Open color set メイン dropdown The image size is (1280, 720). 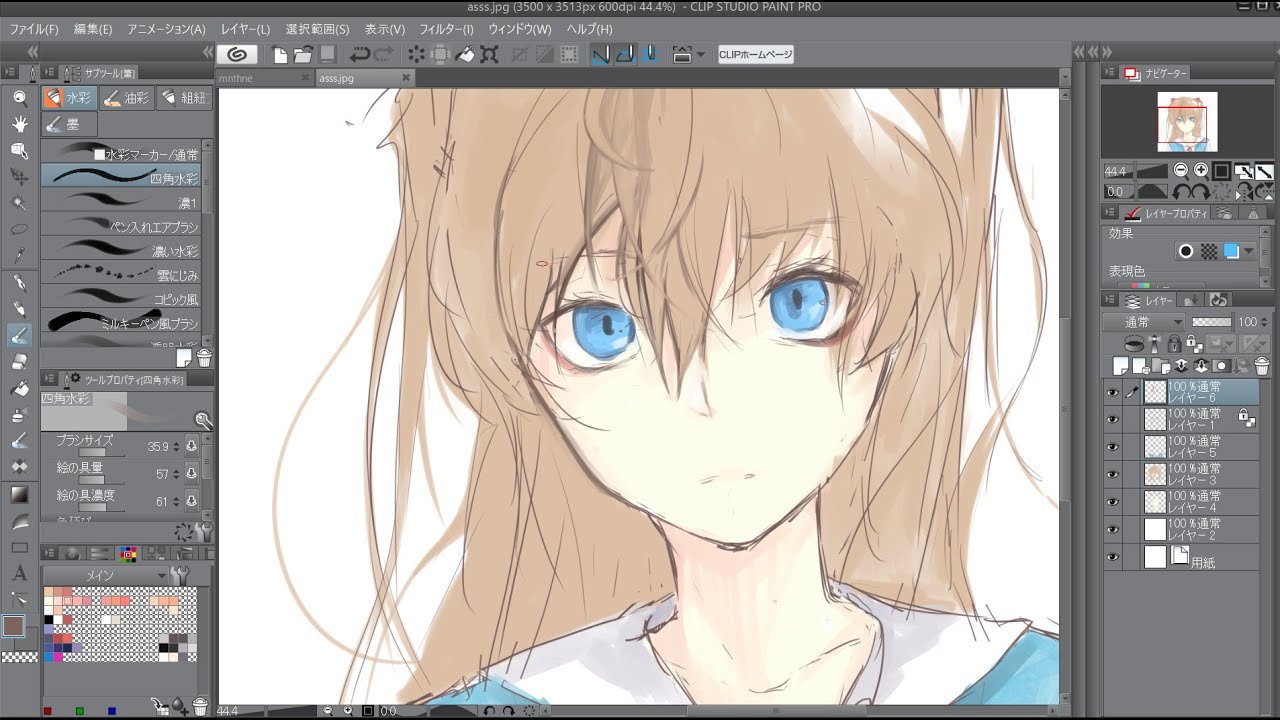coord(105,575)
